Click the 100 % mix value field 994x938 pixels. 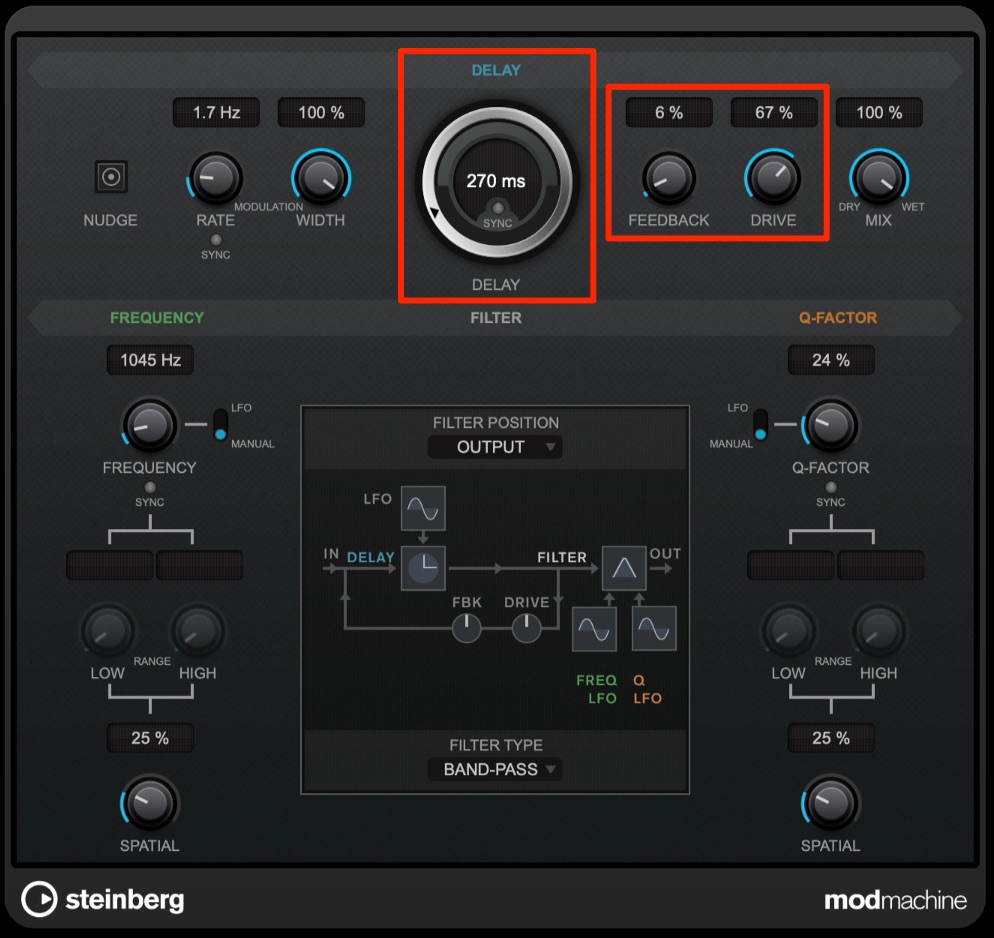point(879,112)
